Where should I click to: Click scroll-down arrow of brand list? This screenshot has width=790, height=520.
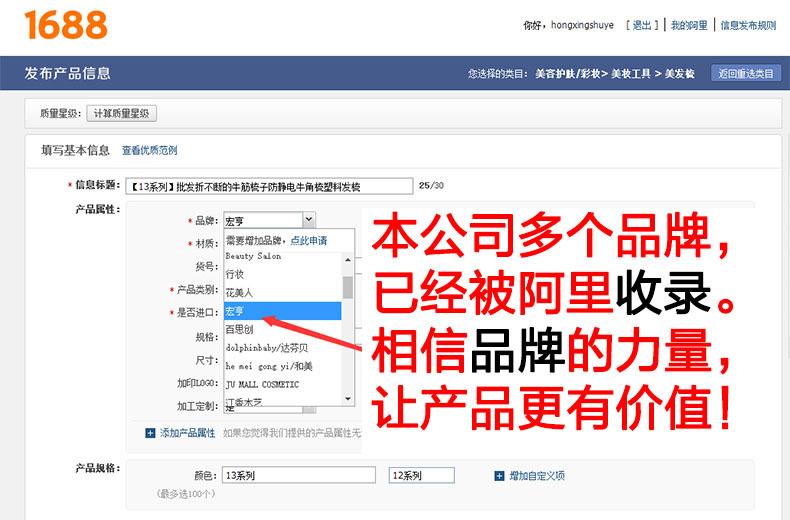pyautogui.click(x=348, y=399)
